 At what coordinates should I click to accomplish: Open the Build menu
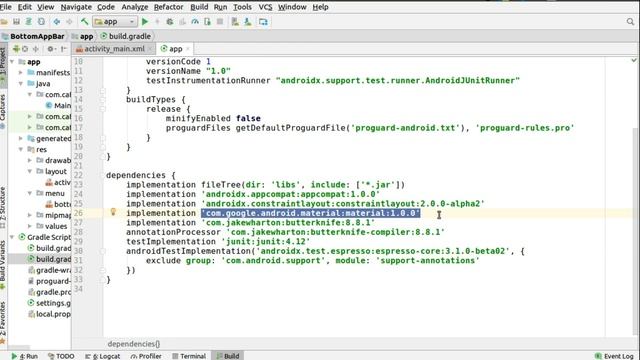tap(199, 7)
